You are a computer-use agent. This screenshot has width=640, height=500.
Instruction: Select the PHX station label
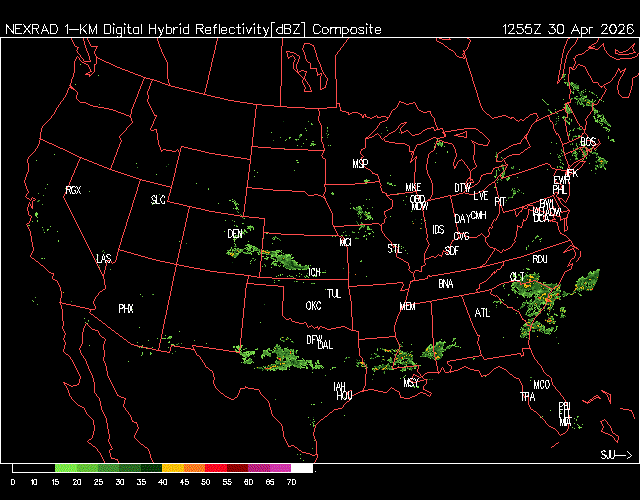tap(126, 309)
